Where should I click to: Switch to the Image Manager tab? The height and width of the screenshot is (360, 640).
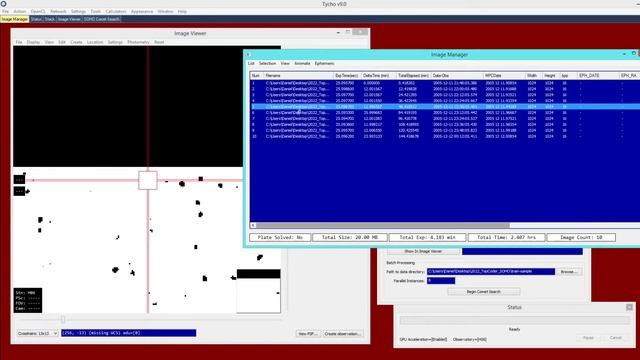click(x=15, y=19)
